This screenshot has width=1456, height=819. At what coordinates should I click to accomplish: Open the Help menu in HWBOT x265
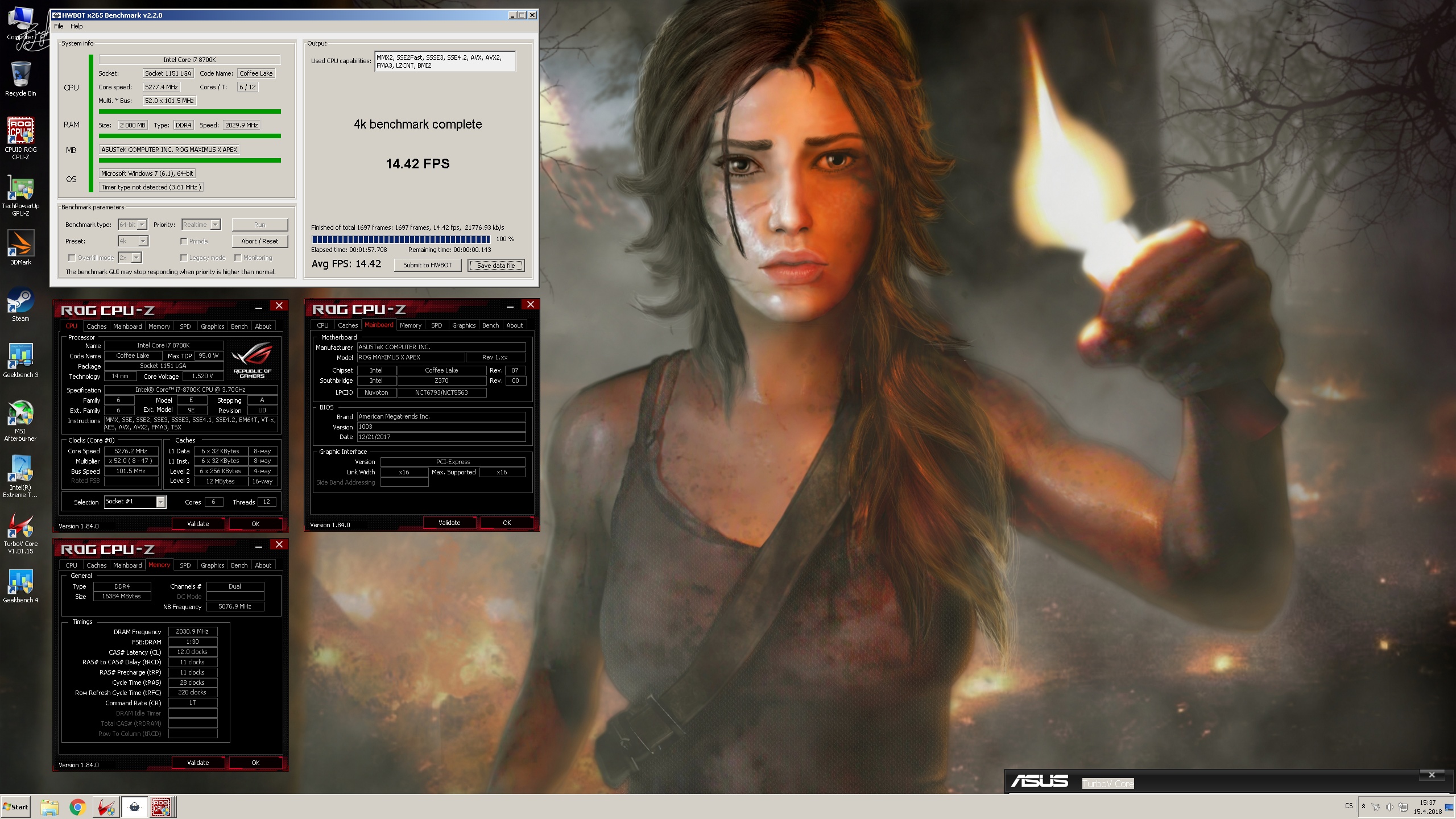coord(76,26)
